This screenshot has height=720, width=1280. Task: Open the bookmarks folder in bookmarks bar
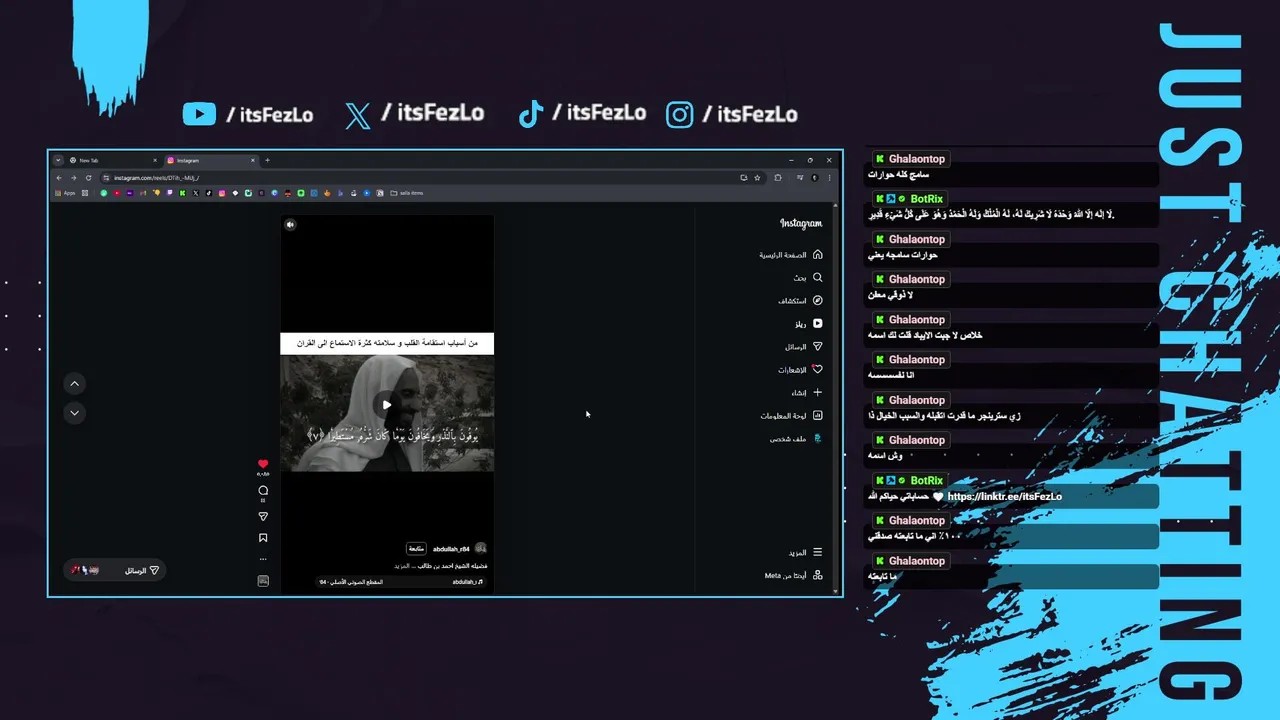[x=407, y=193]
